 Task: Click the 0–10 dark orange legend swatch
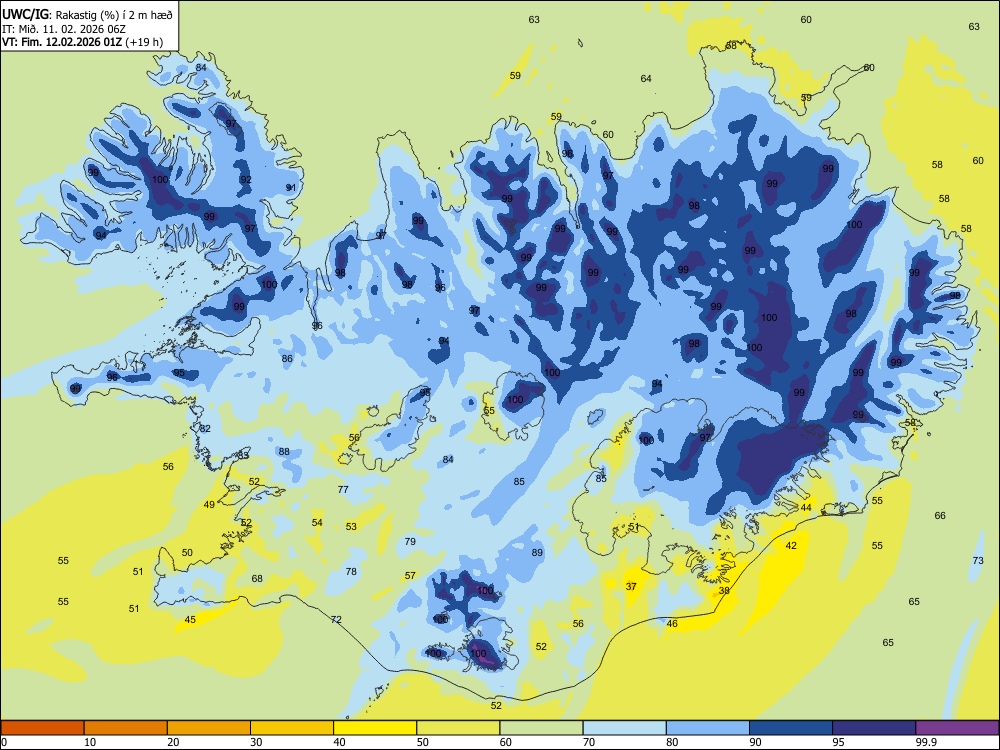[x=42, y=728]
